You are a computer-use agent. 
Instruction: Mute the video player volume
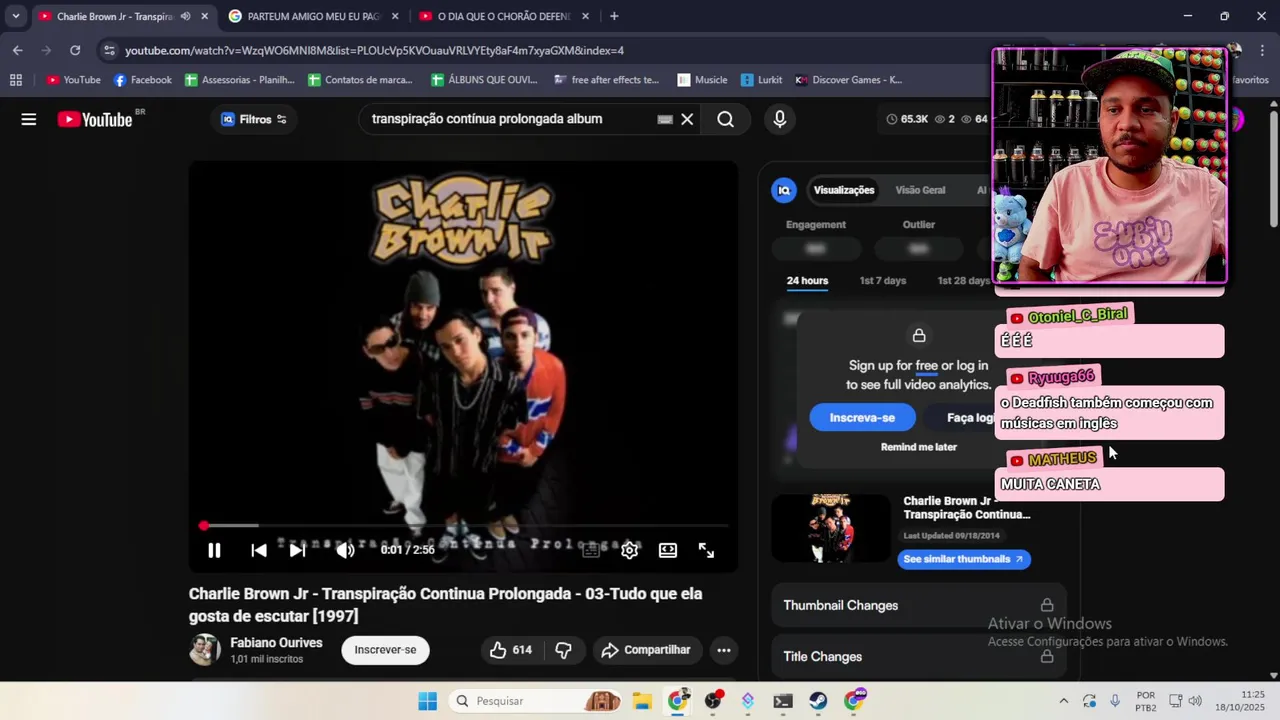click(x=345, y=550)
